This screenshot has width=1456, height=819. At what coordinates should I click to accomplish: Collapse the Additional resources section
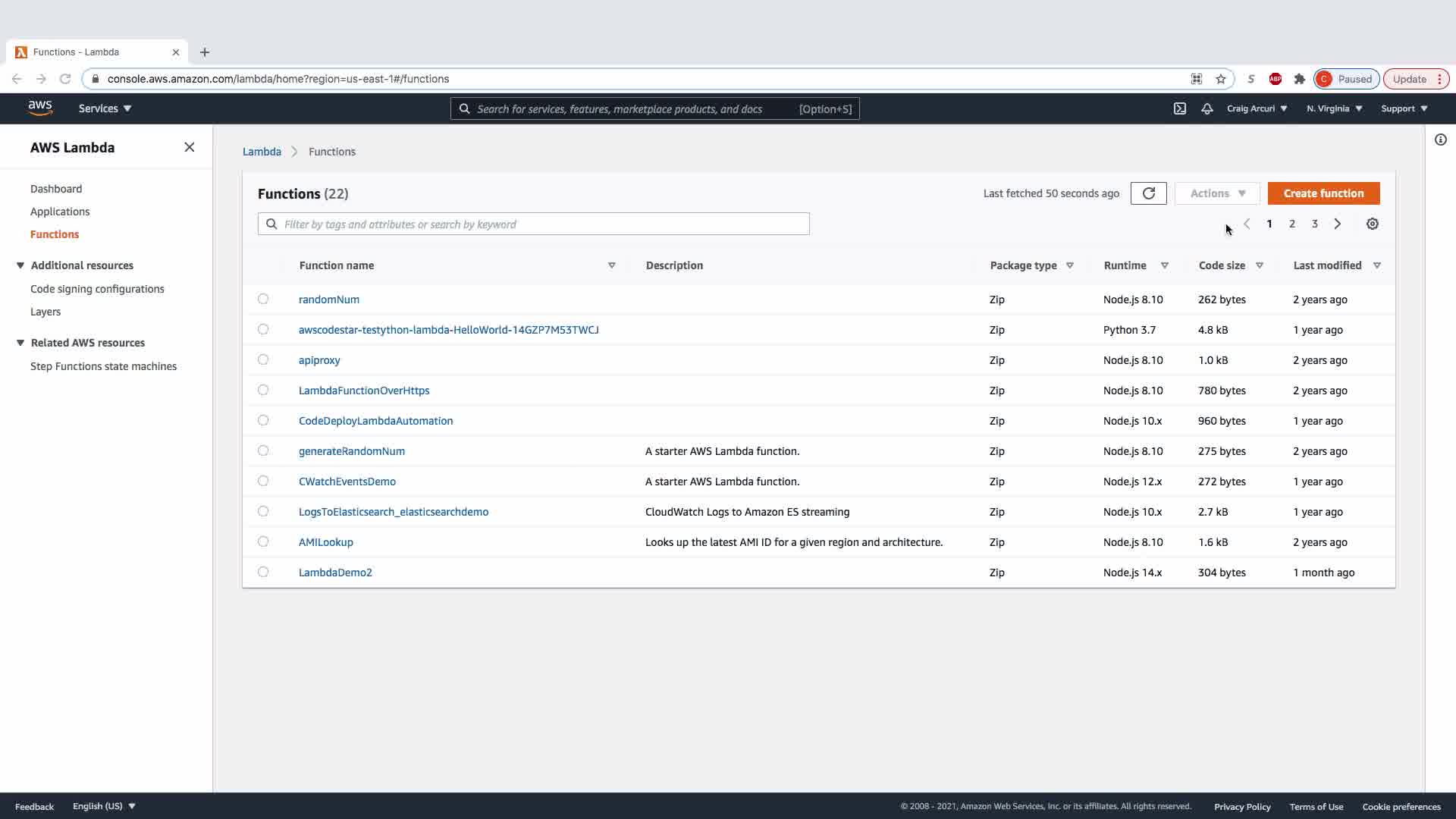[20, 265]
